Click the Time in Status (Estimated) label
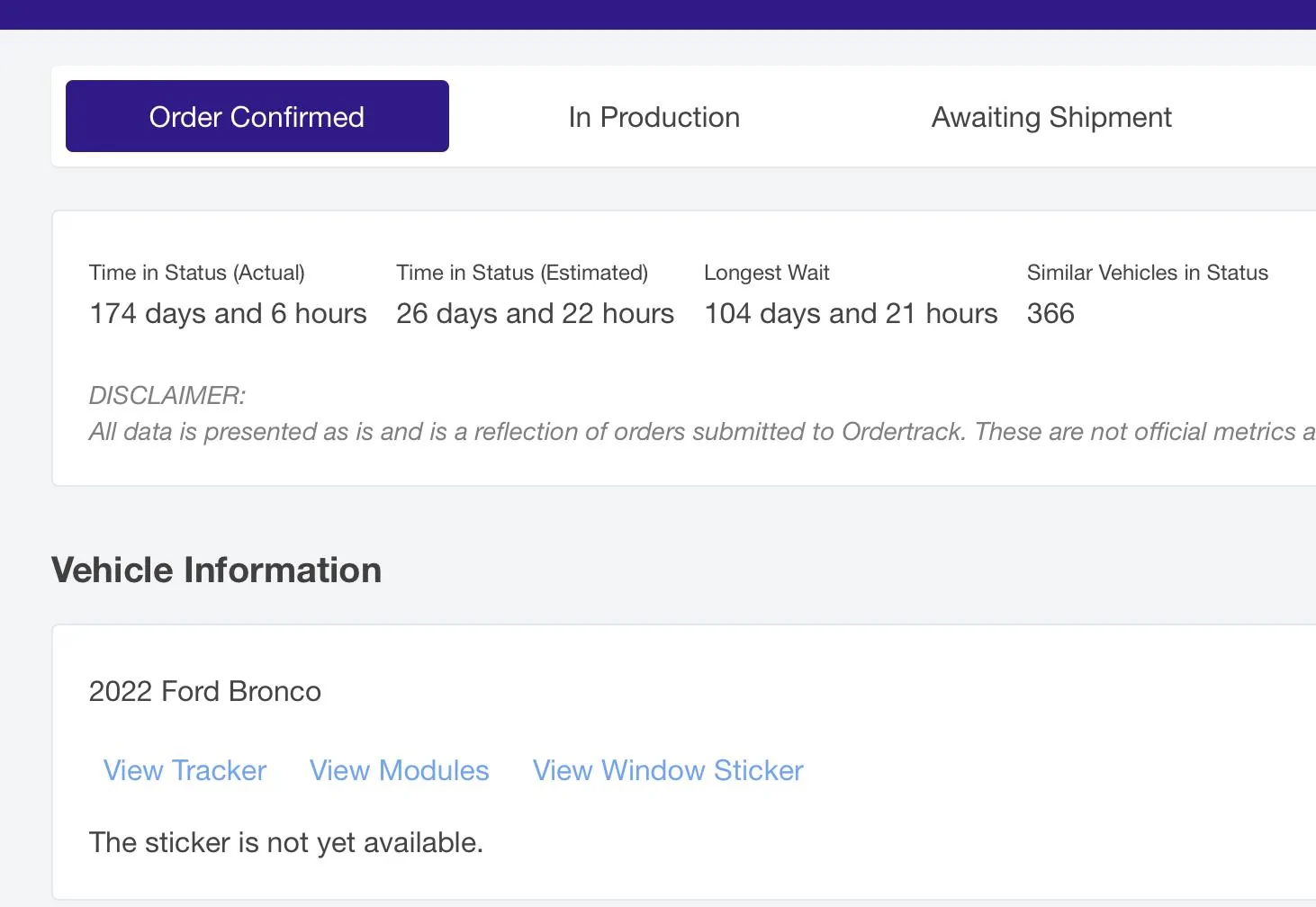1316x907 pixels. [x=522, y=273]
